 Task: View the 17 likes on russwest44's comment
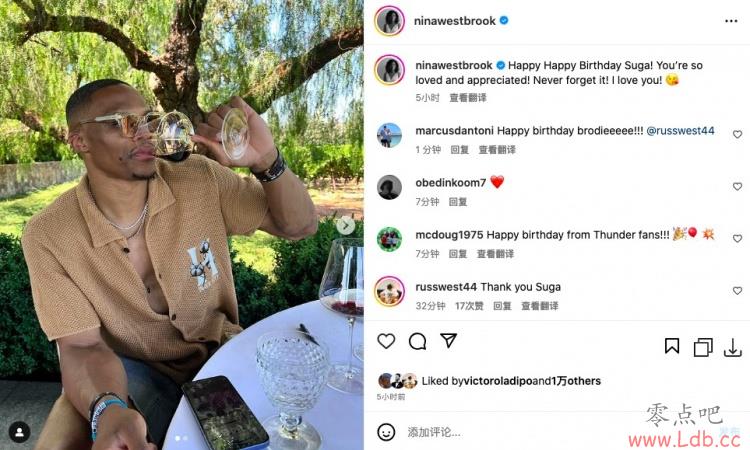(469, 306)
